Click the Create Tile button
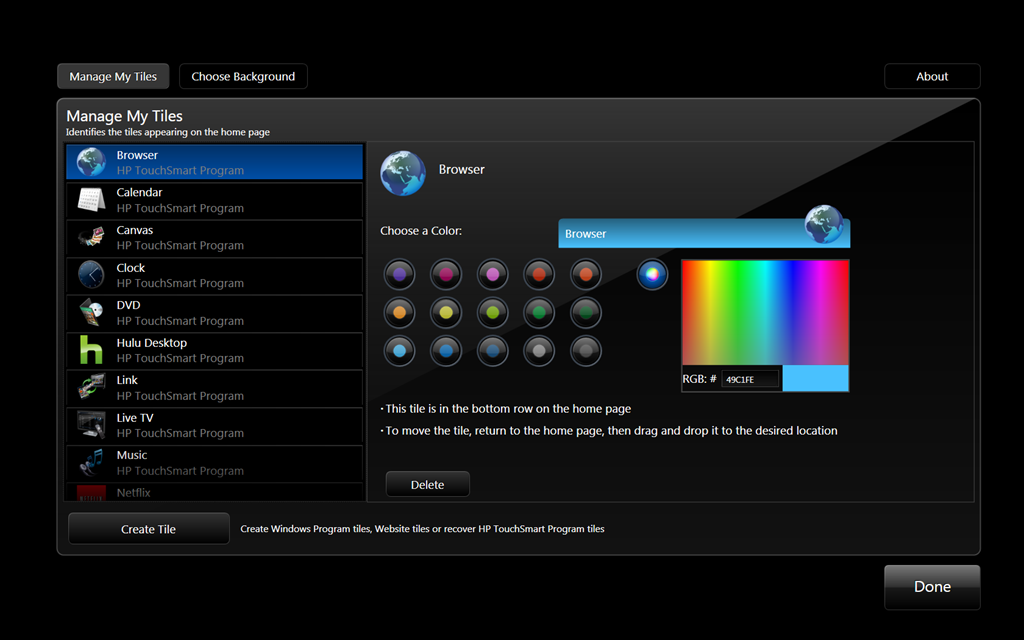 click(x=148, y=529)
